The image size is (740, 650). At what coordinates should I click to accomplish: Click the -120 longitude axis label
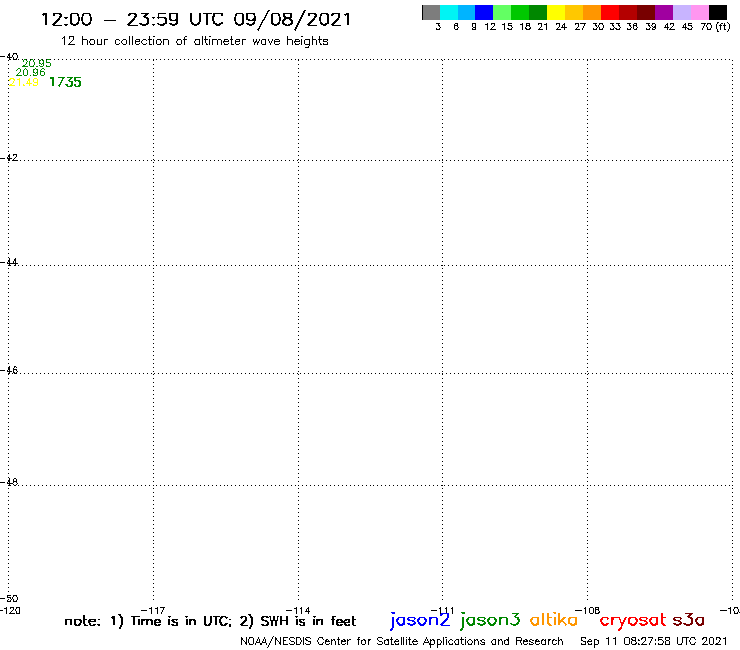(x=10, y=610)
